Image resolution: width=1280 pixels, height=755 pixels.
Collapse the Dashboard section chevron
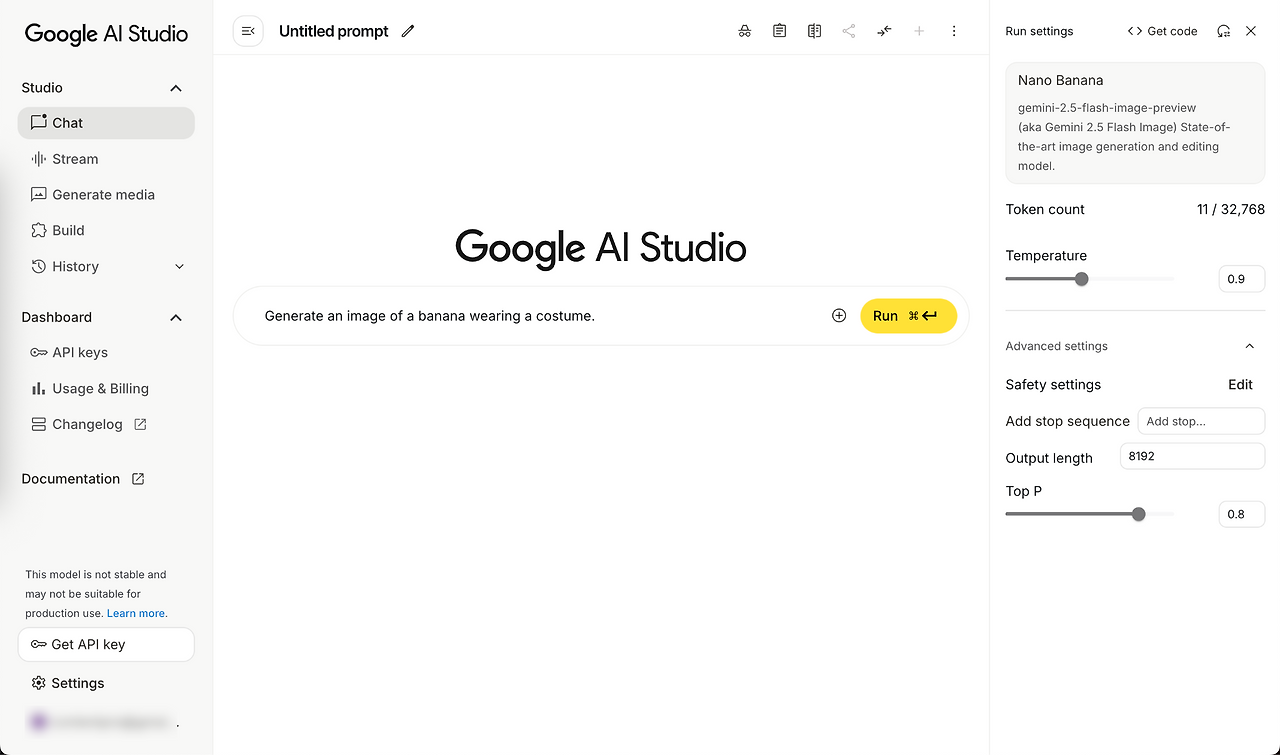tap(176, 317)
